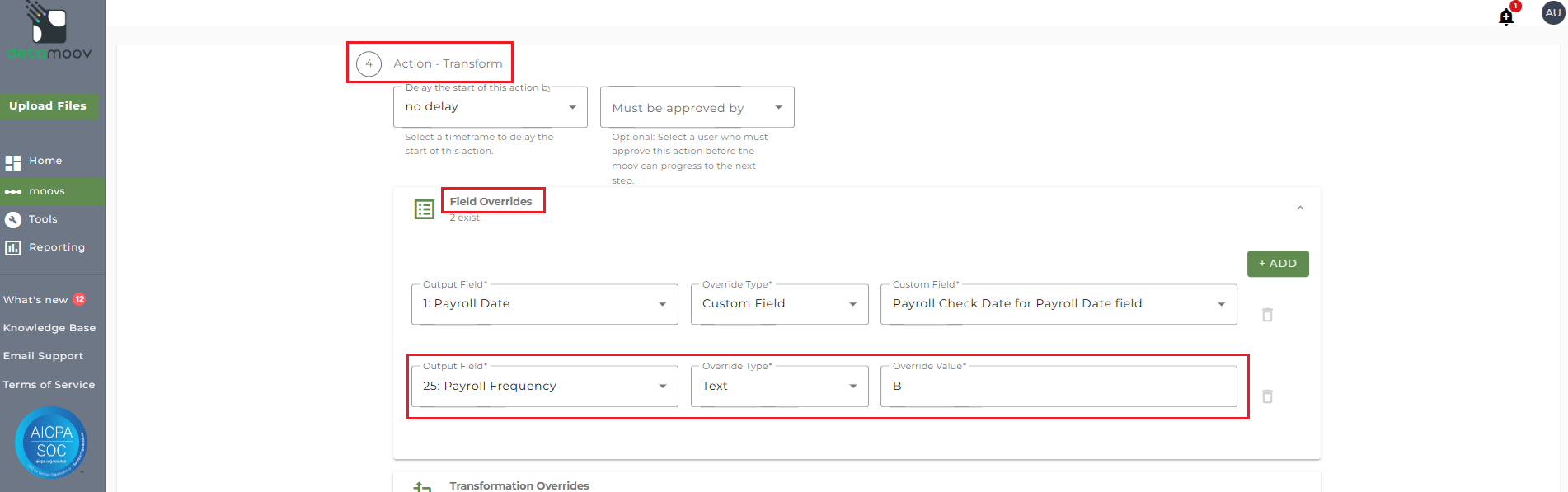Screen dimensions: 1568x492
Task: Add a new field override
Action: click(x=1277, y=264)
